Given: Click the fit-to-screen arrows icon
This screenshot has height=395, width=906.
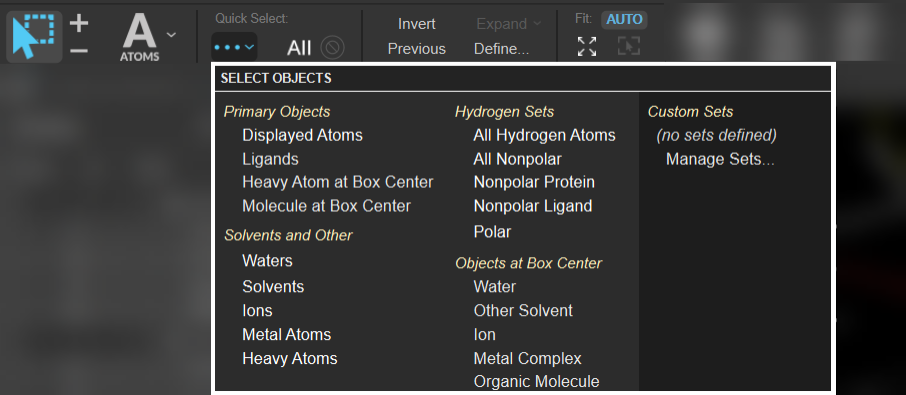Looking at the screenshot, I should click(587, 46).
